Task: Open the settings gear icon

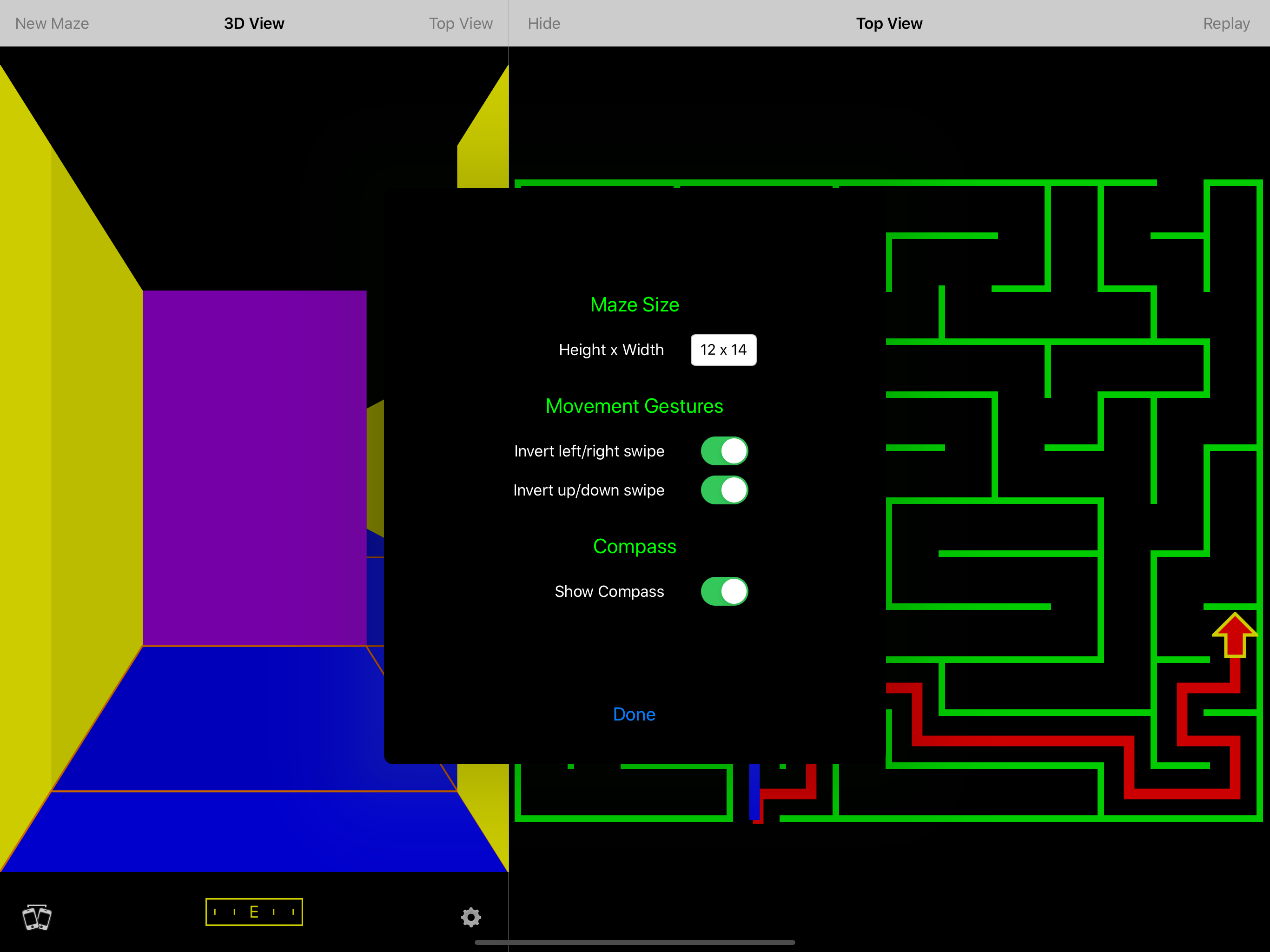Action: [471, 917]
